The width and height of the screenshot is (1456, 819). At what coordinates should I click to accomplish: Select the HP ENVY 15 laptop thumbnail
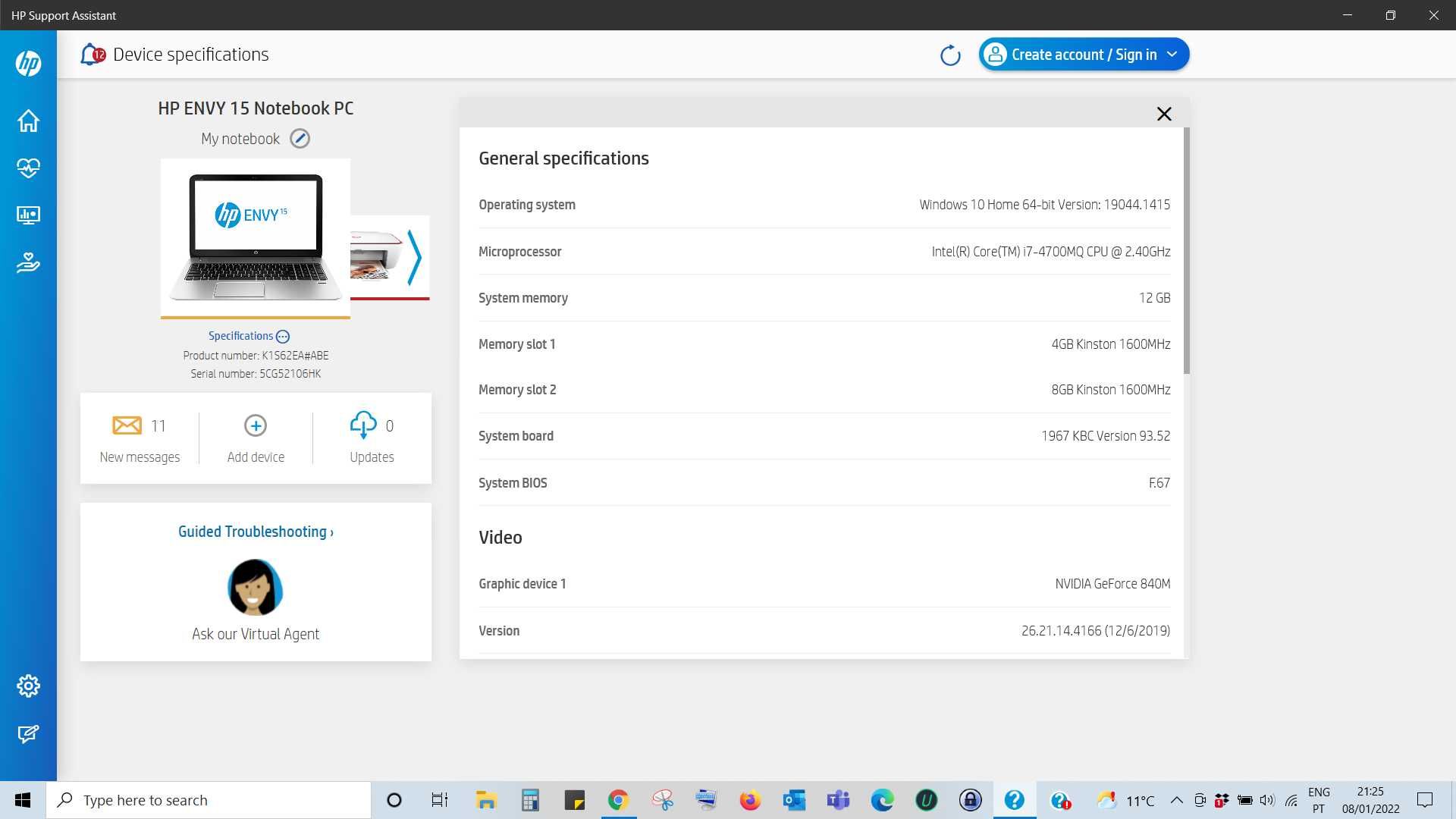tap(256, 238)
